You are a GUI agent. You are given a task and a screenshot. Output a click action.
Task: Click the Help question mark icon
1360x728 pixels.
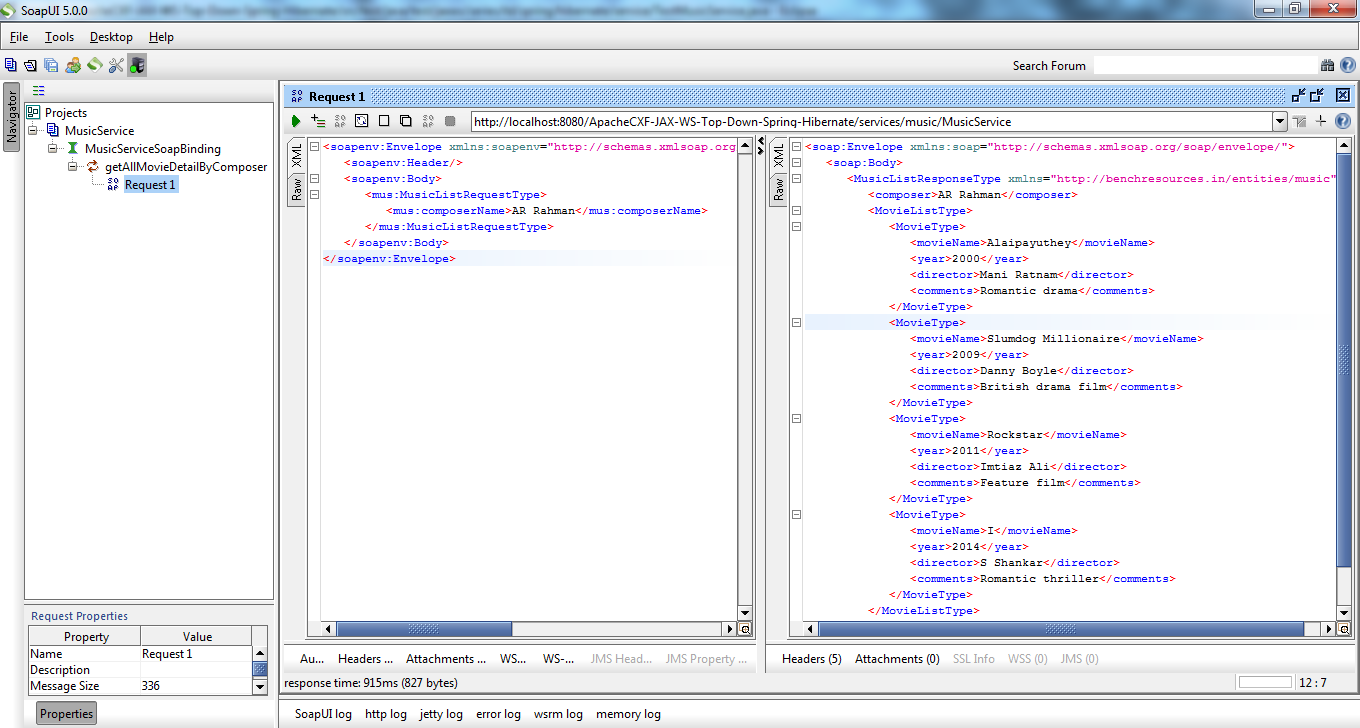point(1348,64)
